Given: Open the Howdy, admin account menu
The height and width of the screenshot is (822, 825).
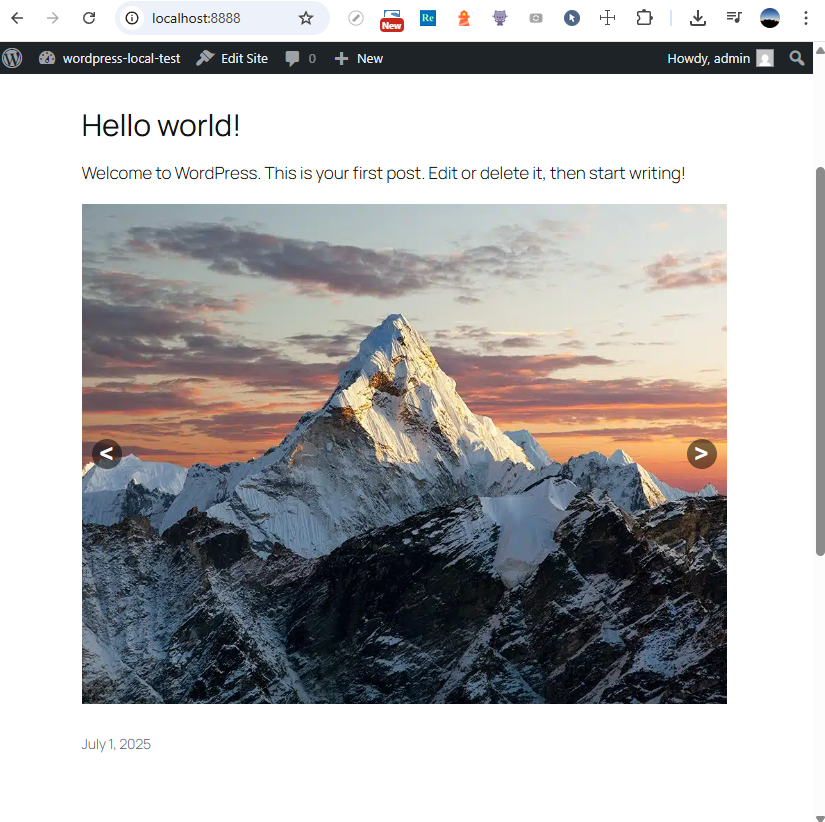Looking at the screenshot, I should [720, 58].
